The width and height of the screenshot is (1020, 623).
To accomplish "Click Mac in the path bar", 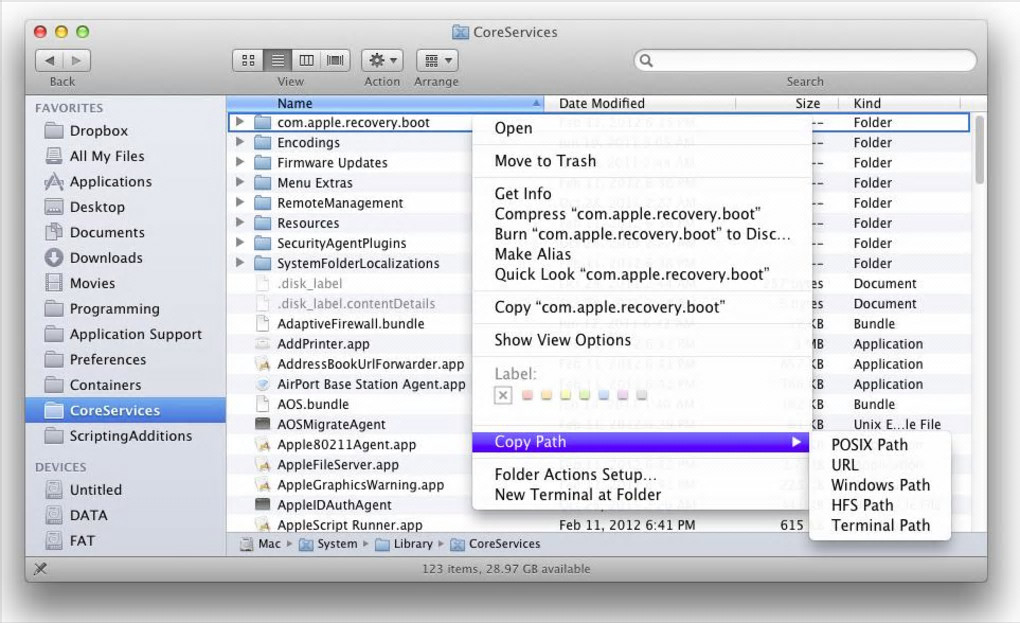I will click(261, 544).
